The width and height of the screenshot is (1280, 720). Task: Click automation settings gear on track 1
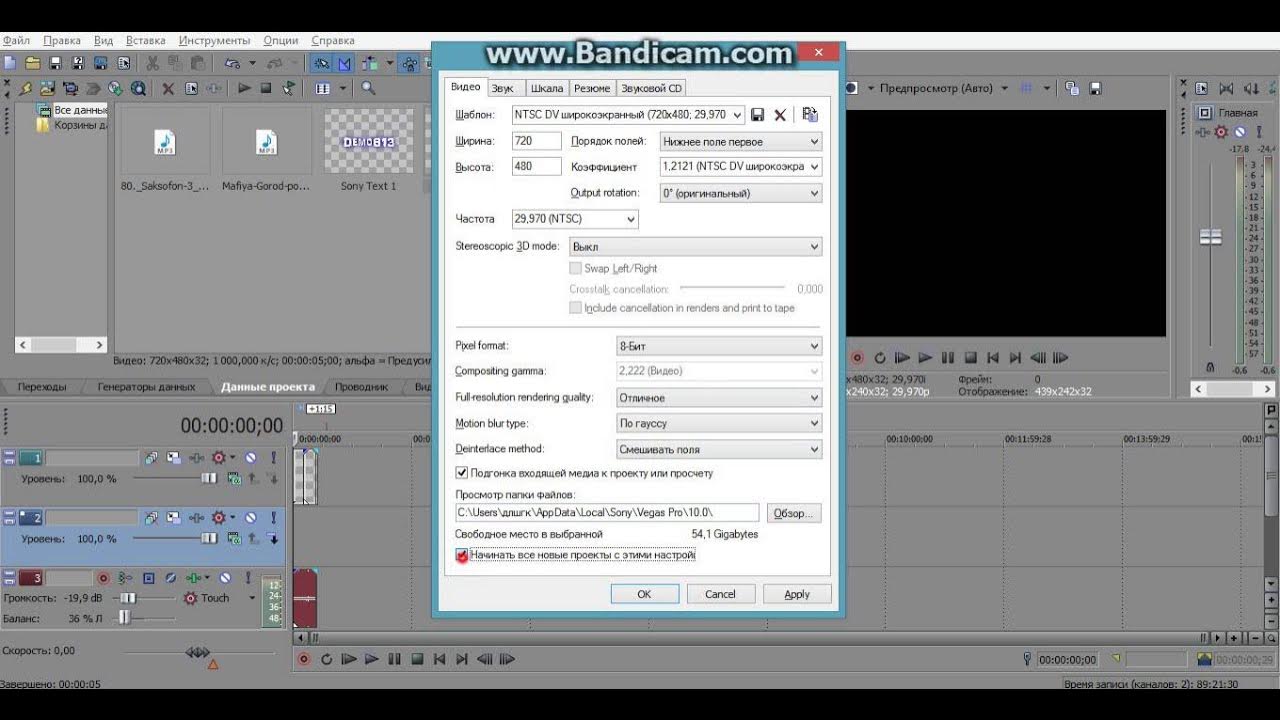pos(219,457)
